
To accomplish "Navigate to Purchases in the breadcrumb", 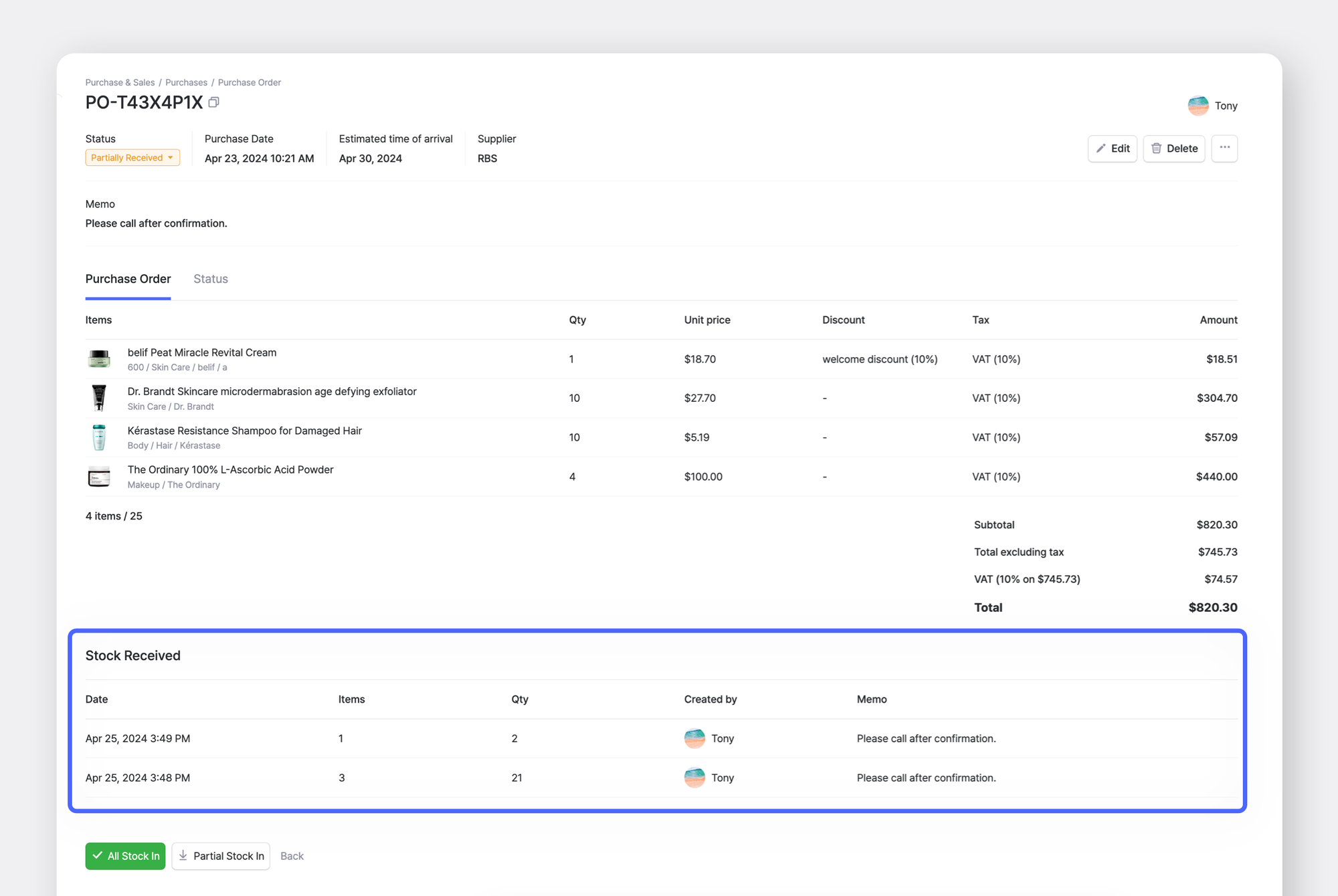I will (x=186, y=82).
